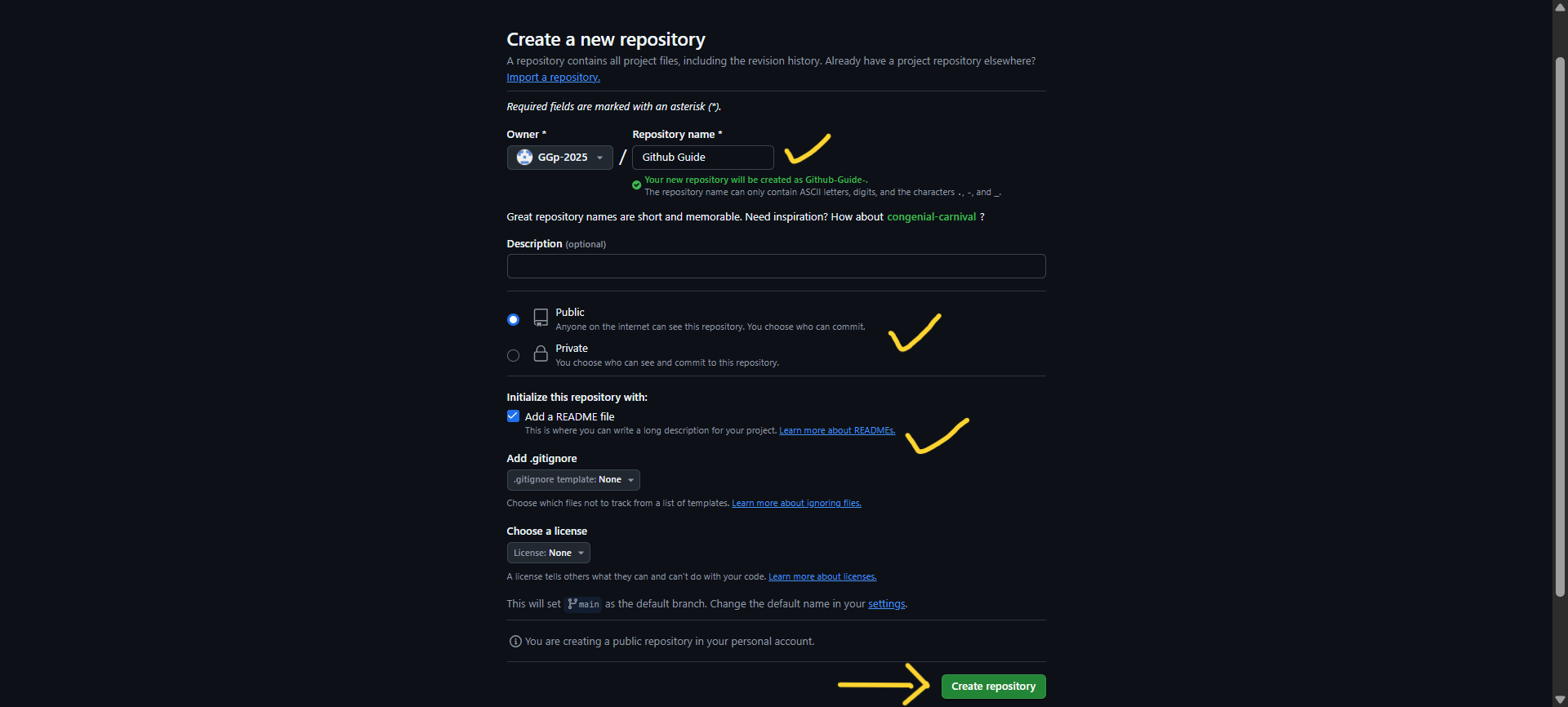
Task: Click the git branch icon in main badge
Action: tap(572, 604)
